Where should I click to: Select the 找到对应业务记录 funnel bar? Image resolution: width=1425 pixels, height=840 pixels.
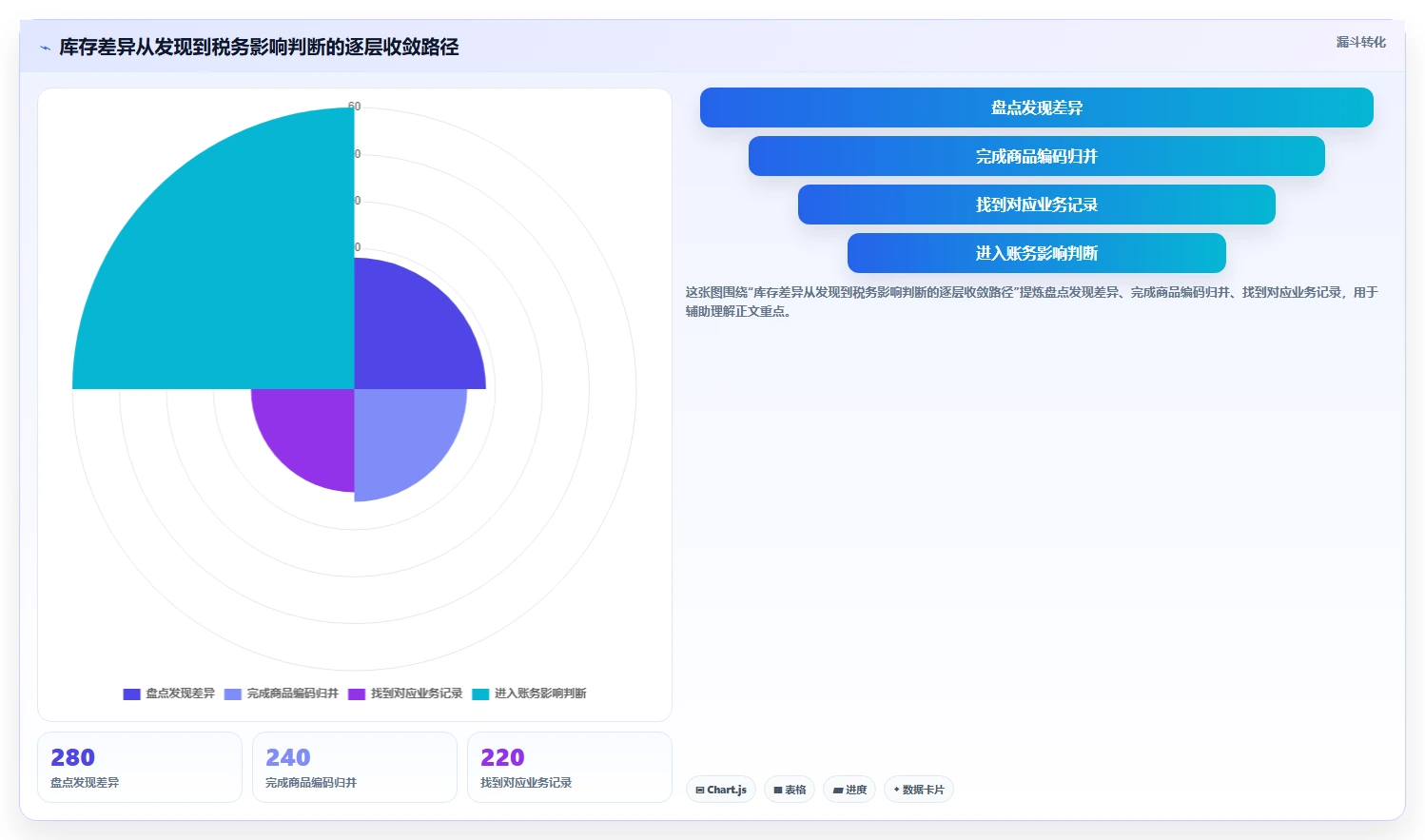pyautogui.click(x=1037, y=205)
